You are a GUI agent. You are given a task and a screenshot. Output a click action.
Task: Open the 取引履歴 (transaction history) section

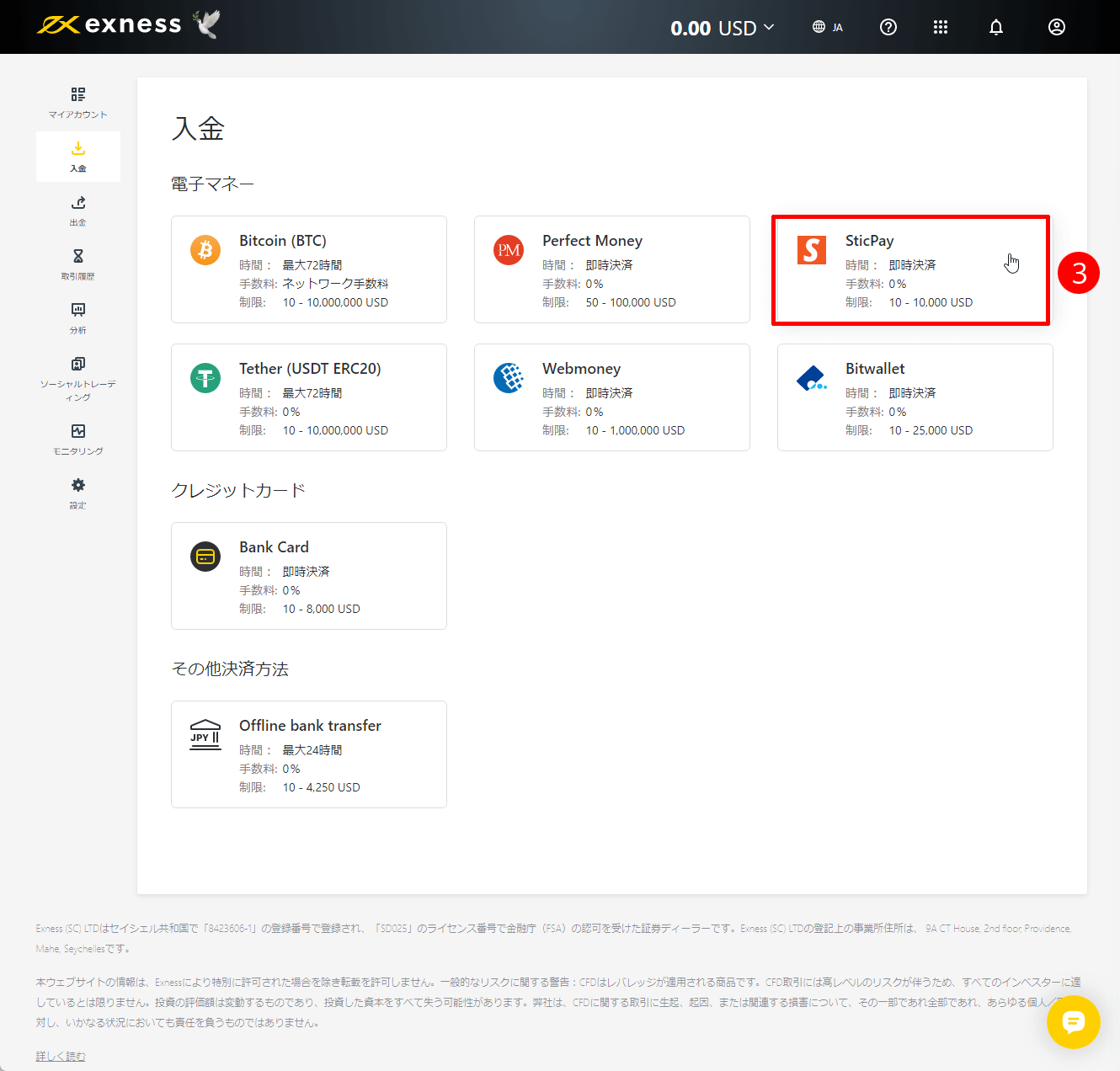[77, 264]
